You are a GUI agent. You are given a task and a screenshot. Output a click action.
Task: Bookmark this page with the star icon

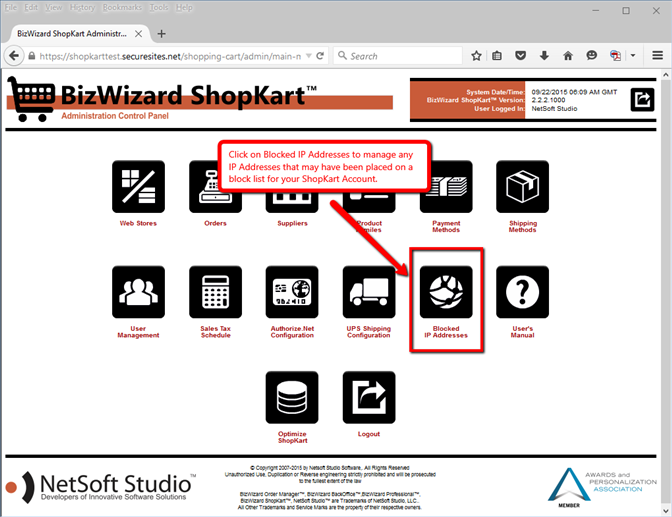(476, 56)
